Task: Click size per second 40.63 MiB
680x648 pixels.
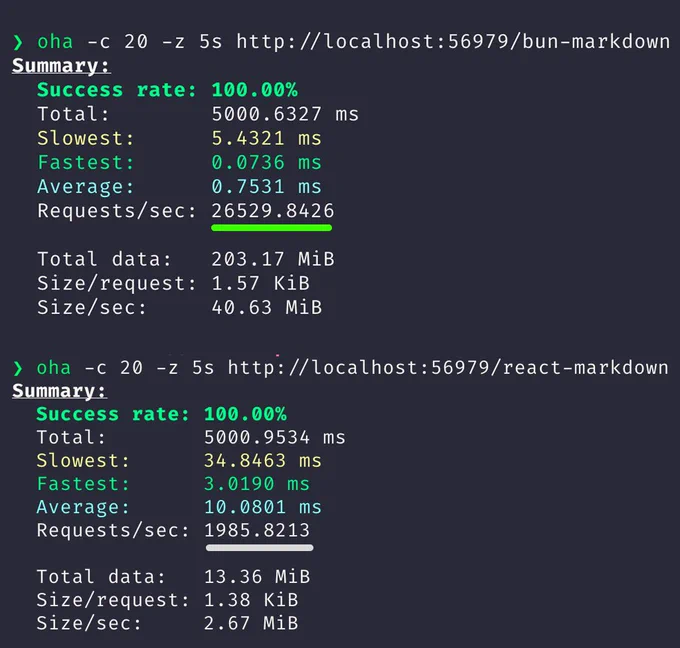Action: click(267, 308)
